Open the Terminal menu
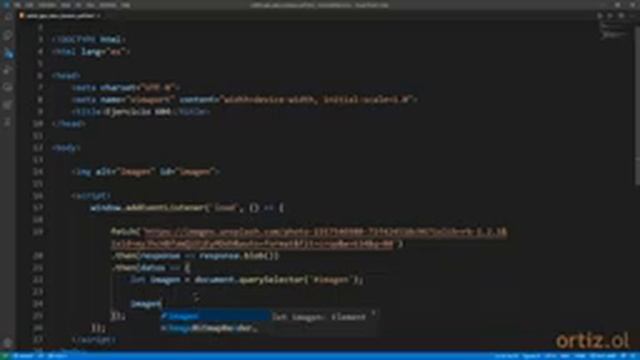Screen dimensions: 640x360 108,5
